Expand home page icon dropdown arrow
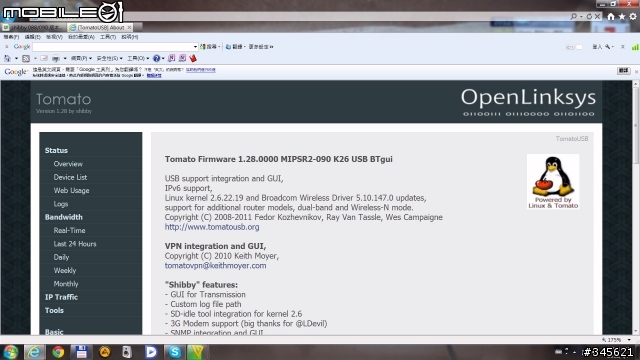The image size is (640, 360). [16, 58]
